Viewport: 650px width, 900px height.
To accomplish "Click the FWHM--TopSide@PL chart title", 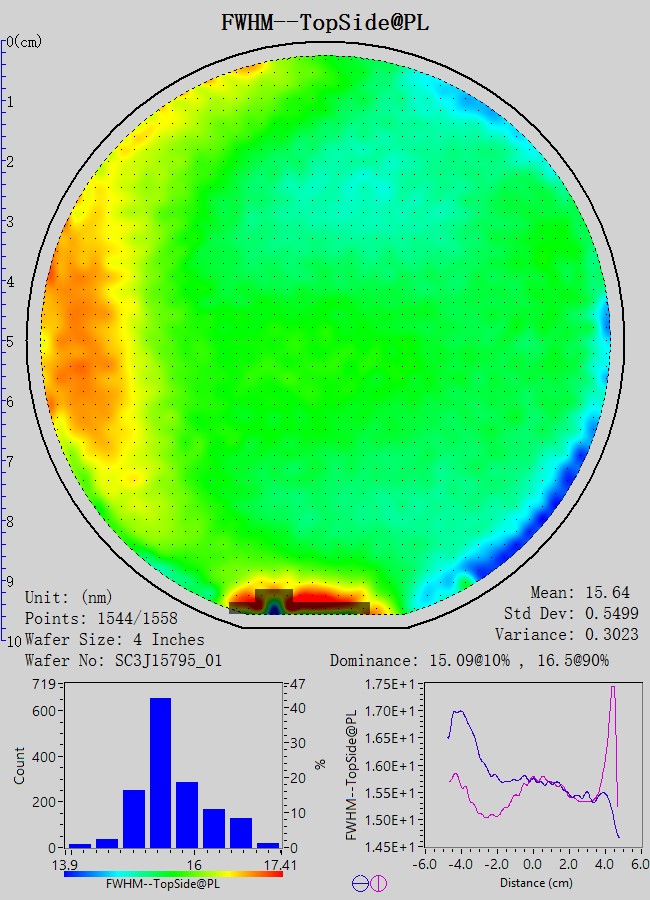I will [x=325, y=23].
